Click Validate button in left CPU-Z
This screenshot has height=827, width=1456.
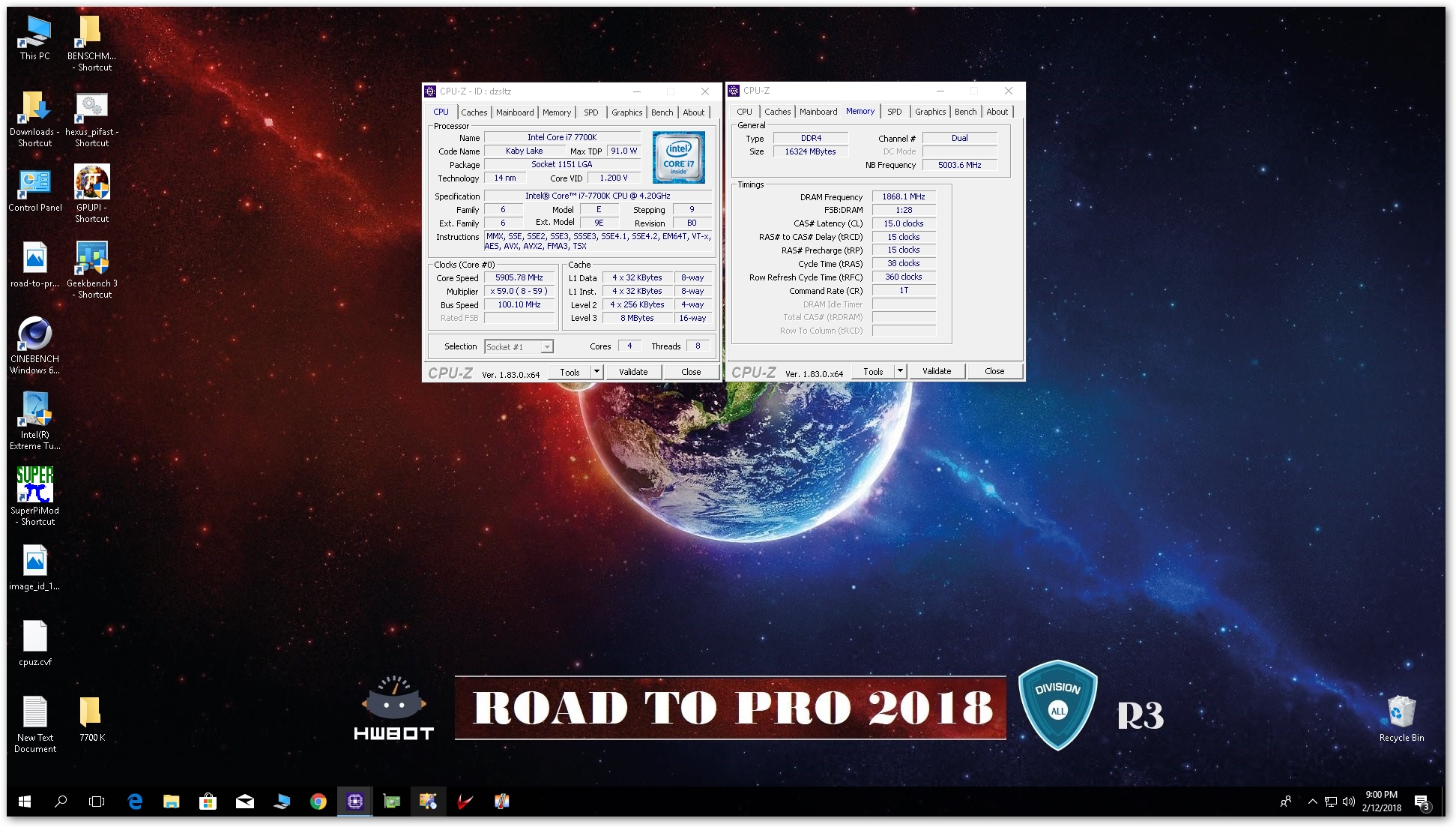(x=633, y=372)
